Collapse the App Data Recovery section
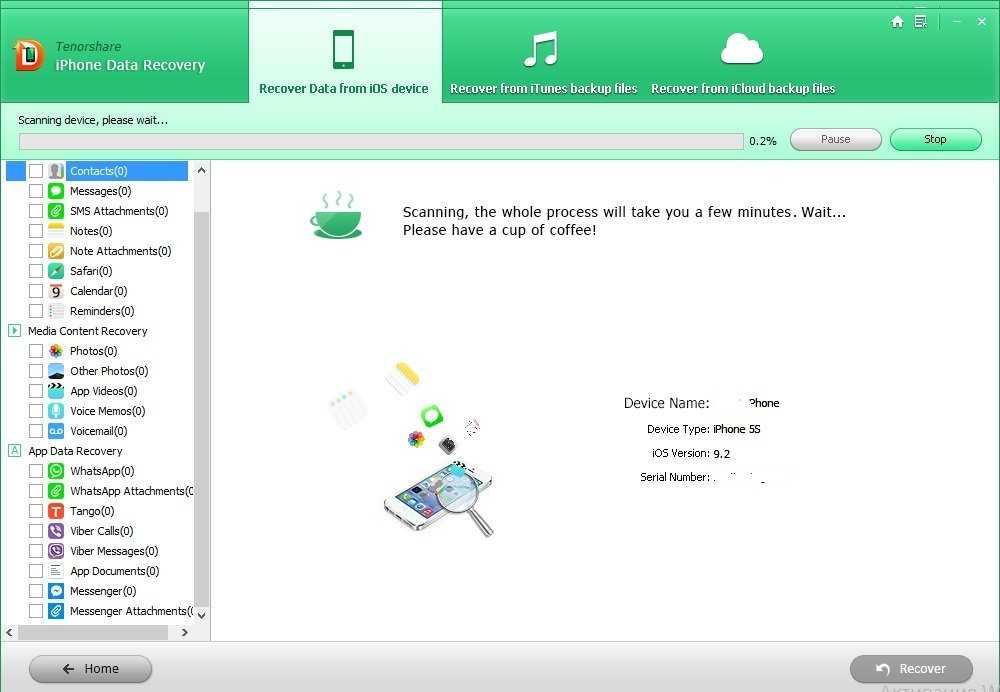 click(14, 451)
